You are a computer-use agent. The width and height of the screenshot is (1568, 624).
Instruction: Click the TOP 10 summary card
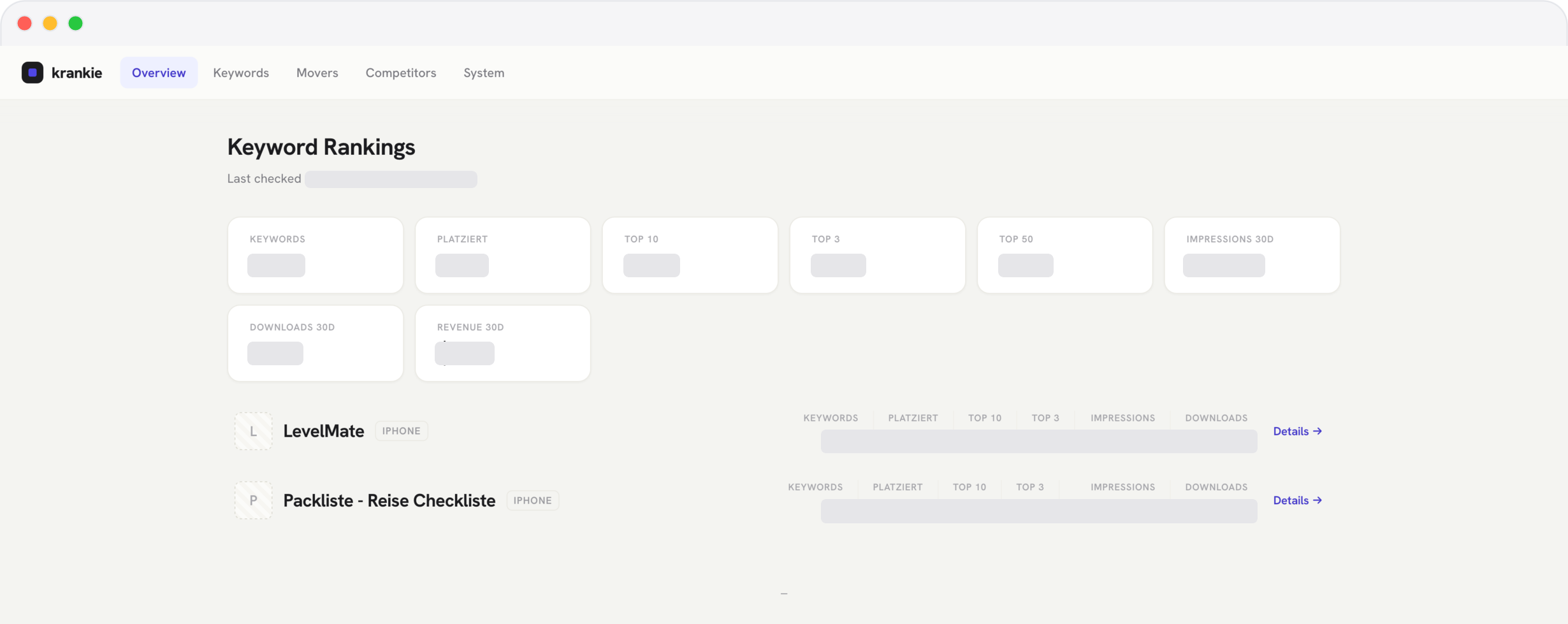[x=690, y=256]
